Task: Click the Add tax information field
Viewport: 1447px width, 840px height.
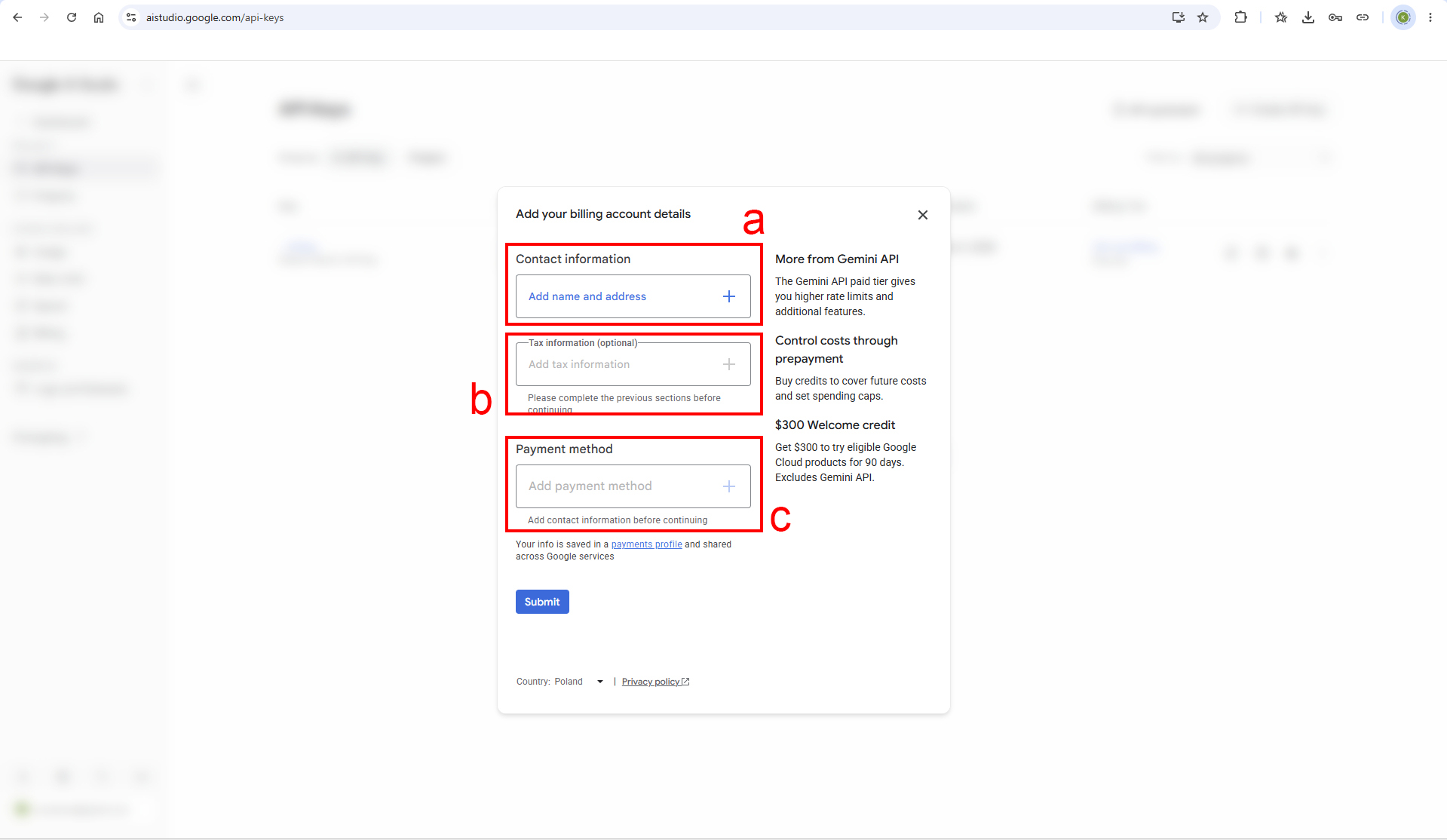Action: 633,364
